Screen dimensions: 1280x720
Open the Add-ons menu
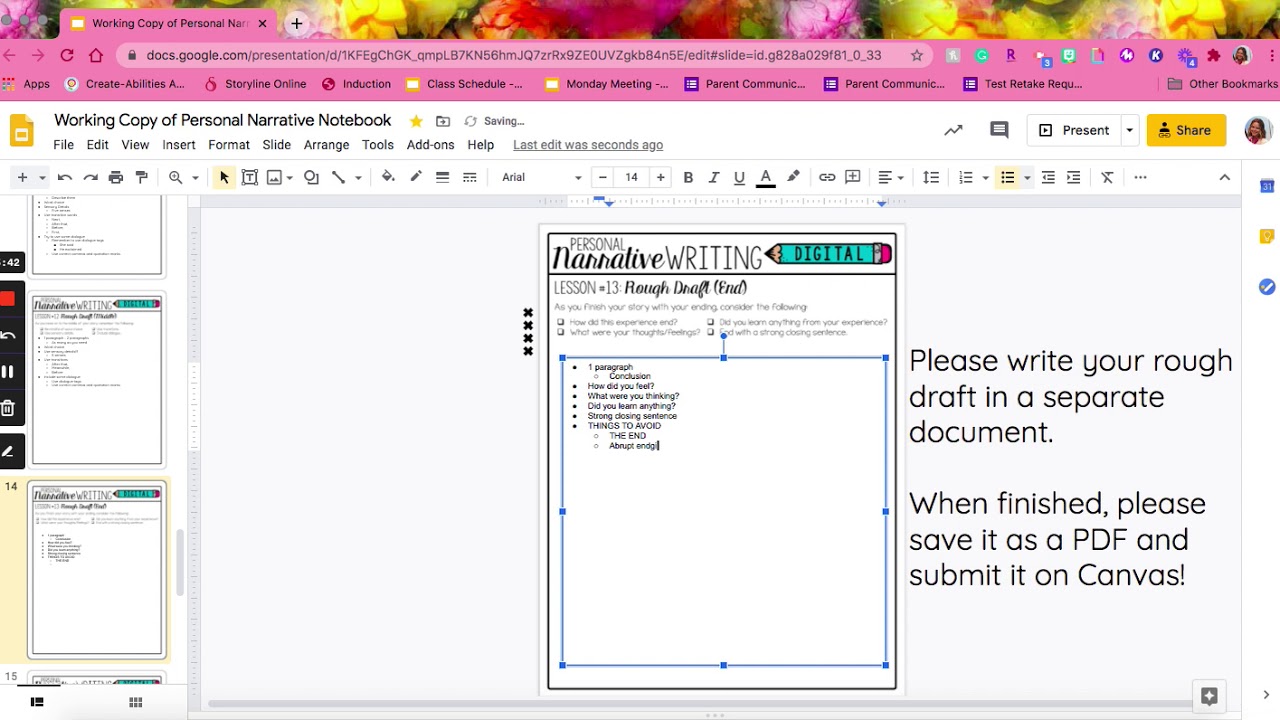pyautogui.click(x=431, y=145)
